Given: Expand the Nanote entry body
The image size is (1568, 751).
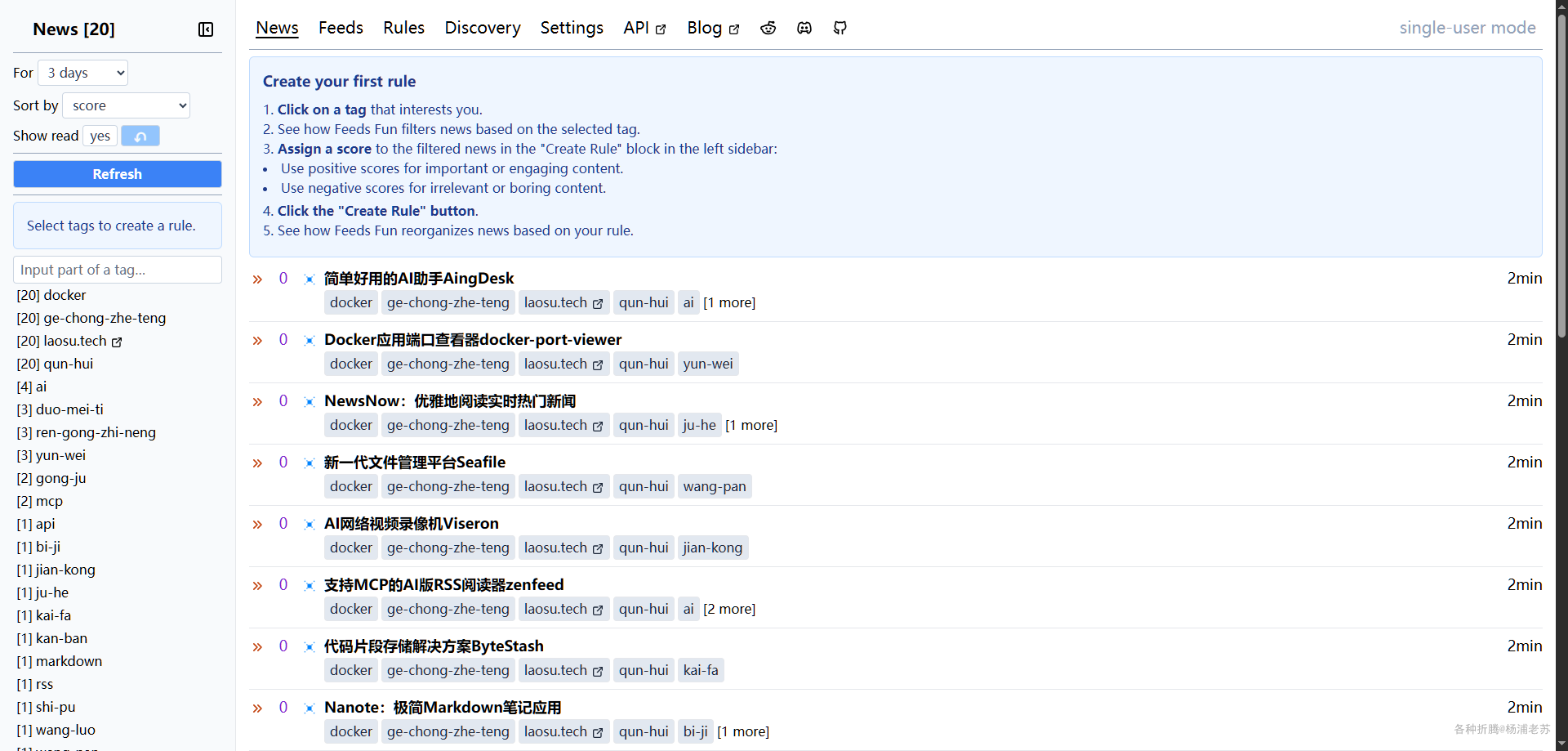Looking at the screenshot, I should (257, 709).
